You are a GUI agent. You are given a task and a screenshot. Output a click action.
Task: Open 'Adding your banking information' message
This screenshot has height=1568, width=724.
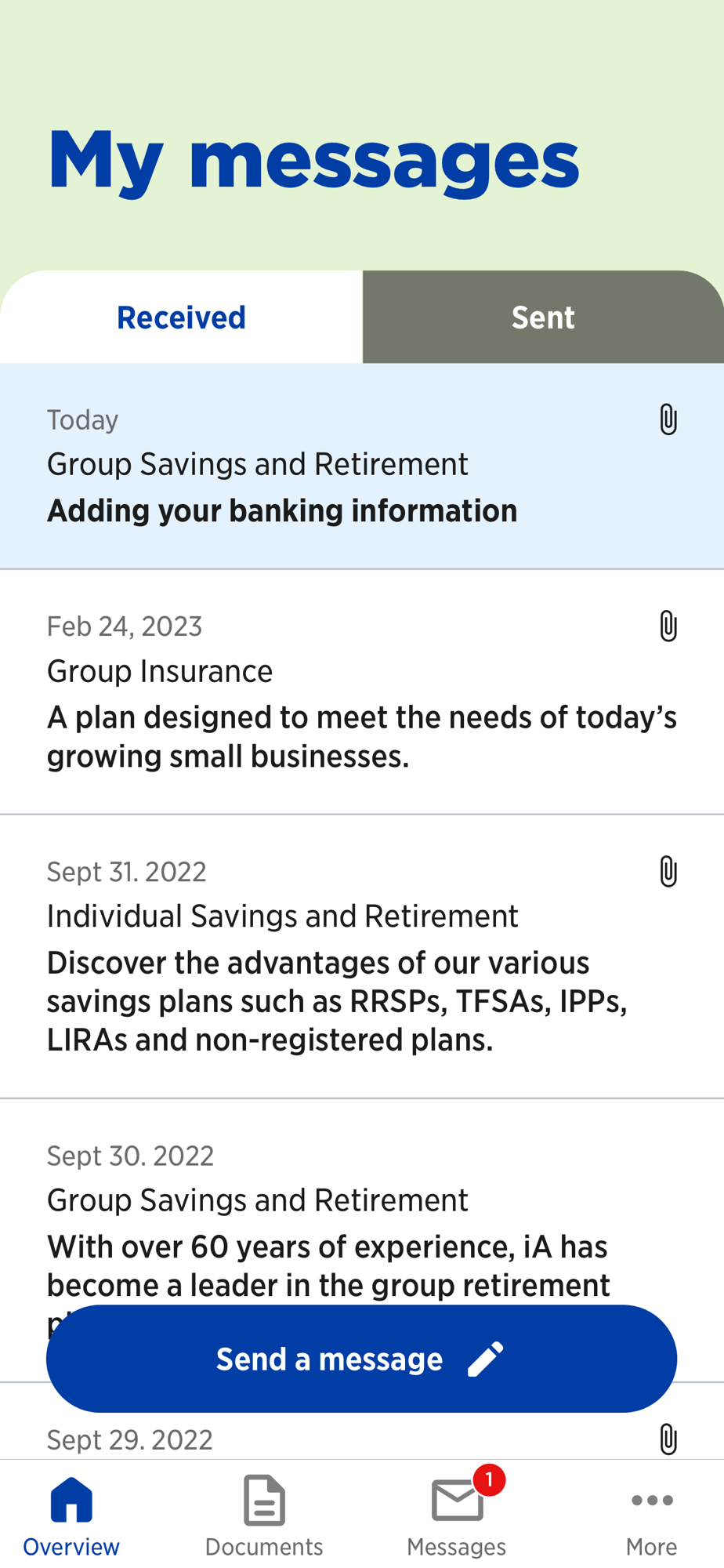(282, 510)
